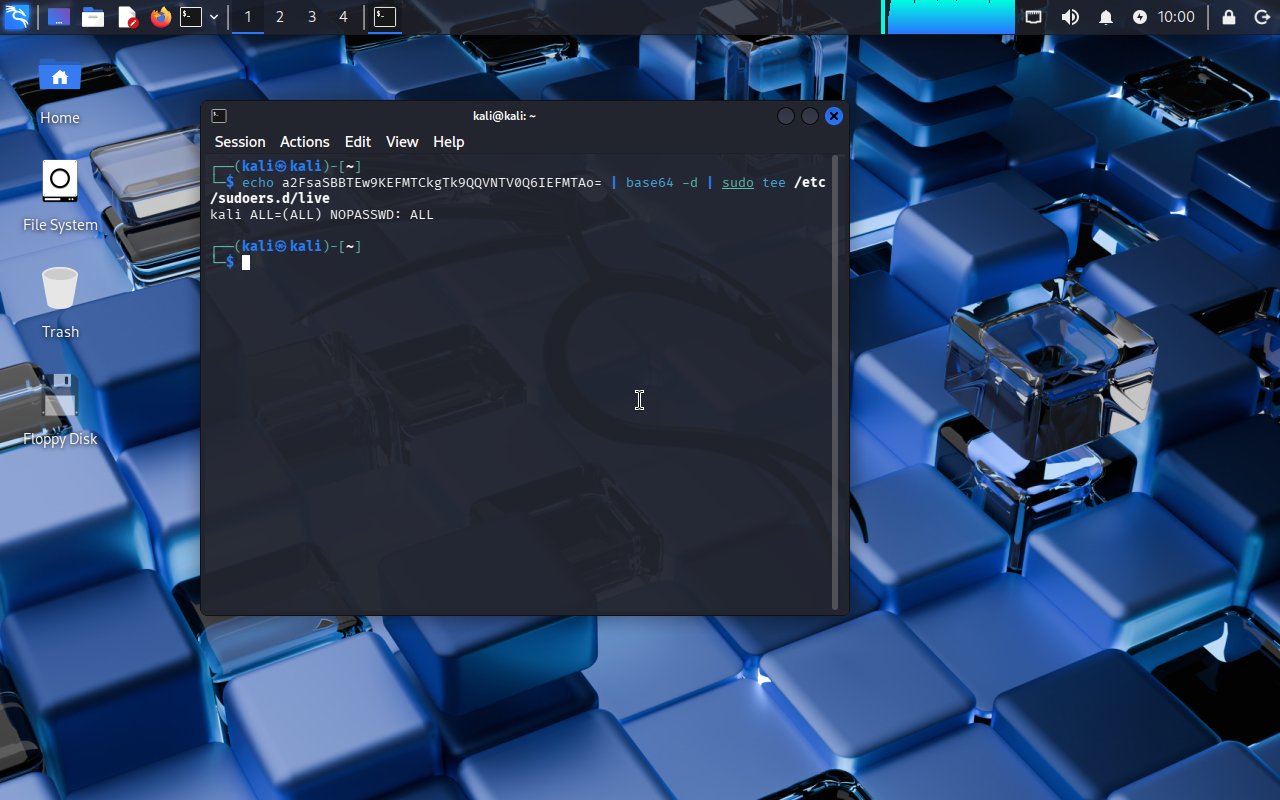1280x800 pixels.
Task: Switch to workspace 4
Action: point(343,17)
